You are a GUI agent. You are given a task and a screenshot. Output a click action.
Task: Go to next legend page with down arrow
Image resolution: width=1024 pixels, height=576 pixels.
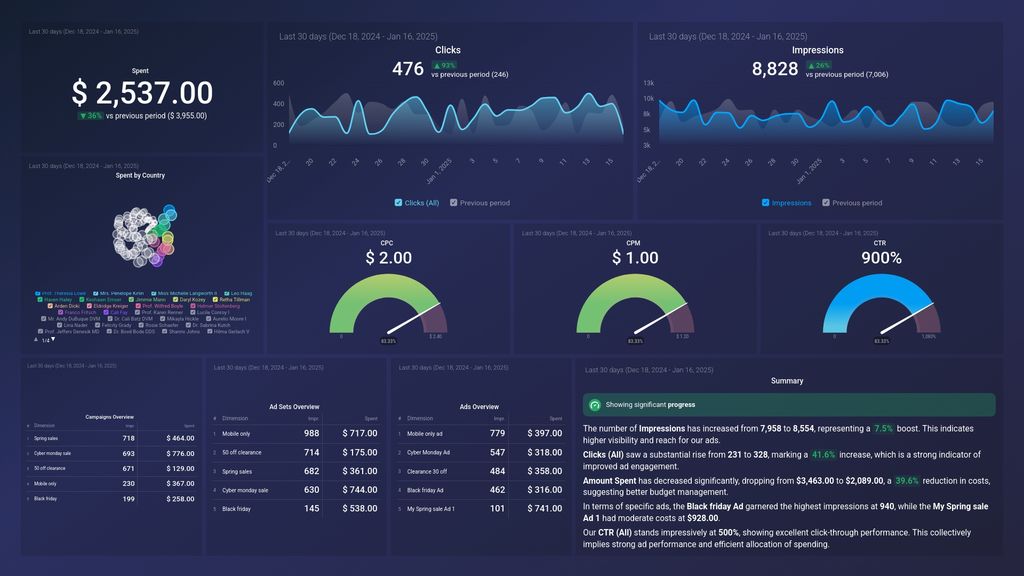[x=53, y=339]
